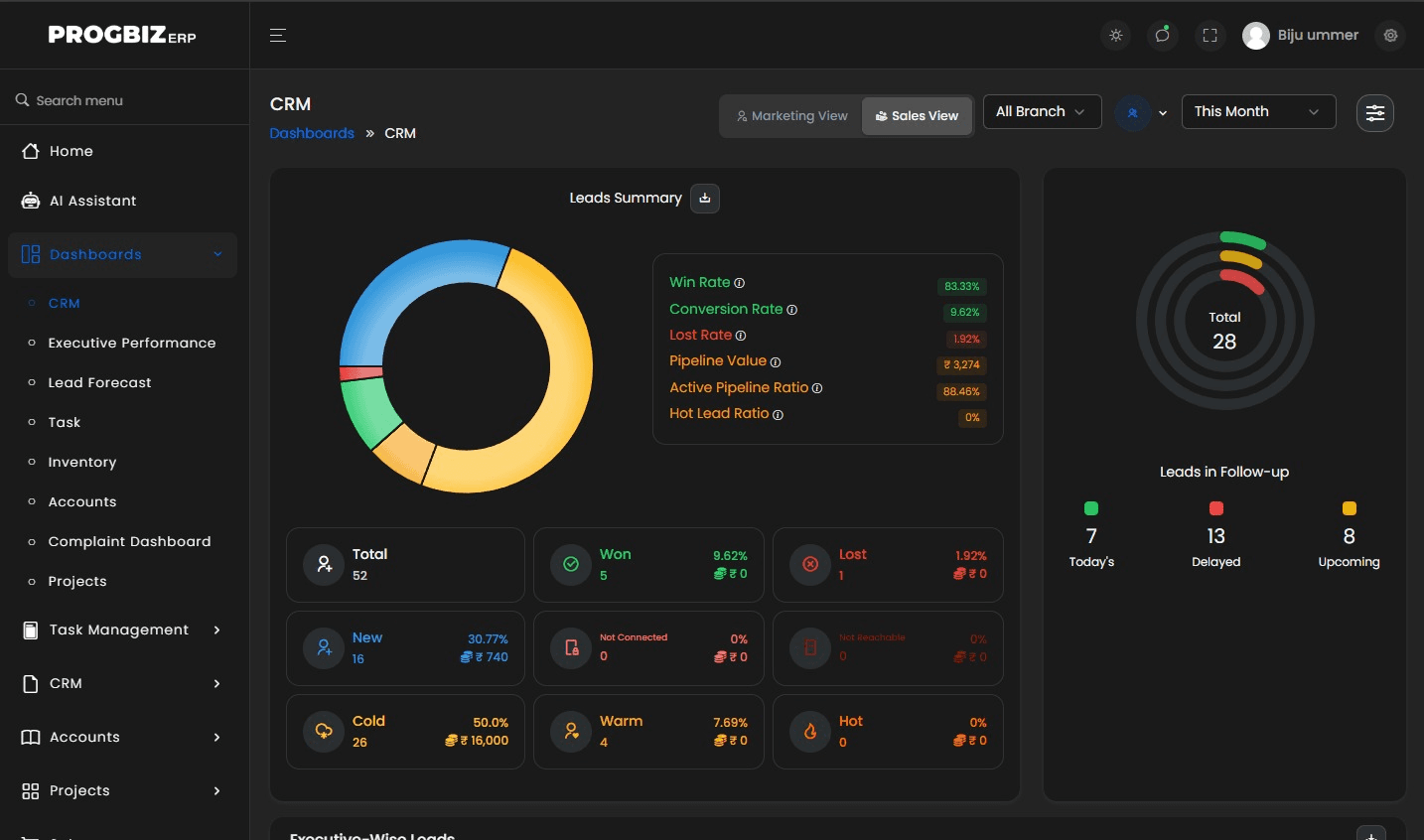Image resolution: width=1424 pixels, height=840 pixels.
Task: Expand the CRM sidebar menu chevron
Action: click(216, 683)
